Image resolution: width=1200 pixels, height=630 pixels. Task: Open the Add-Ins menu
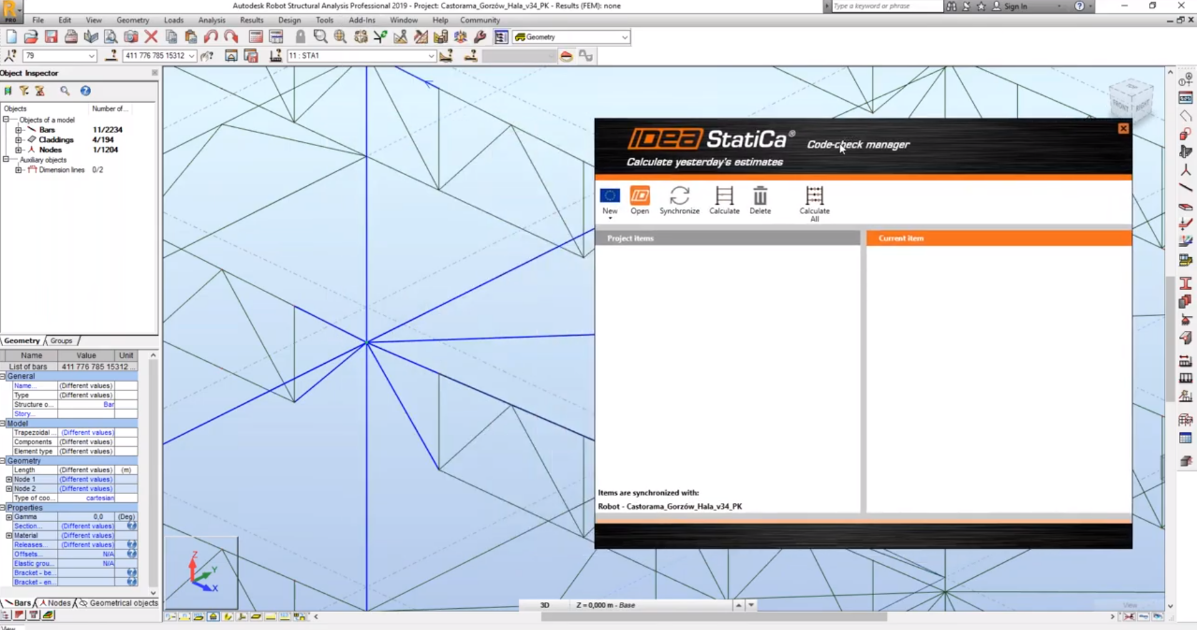click(x=362, y=20)
